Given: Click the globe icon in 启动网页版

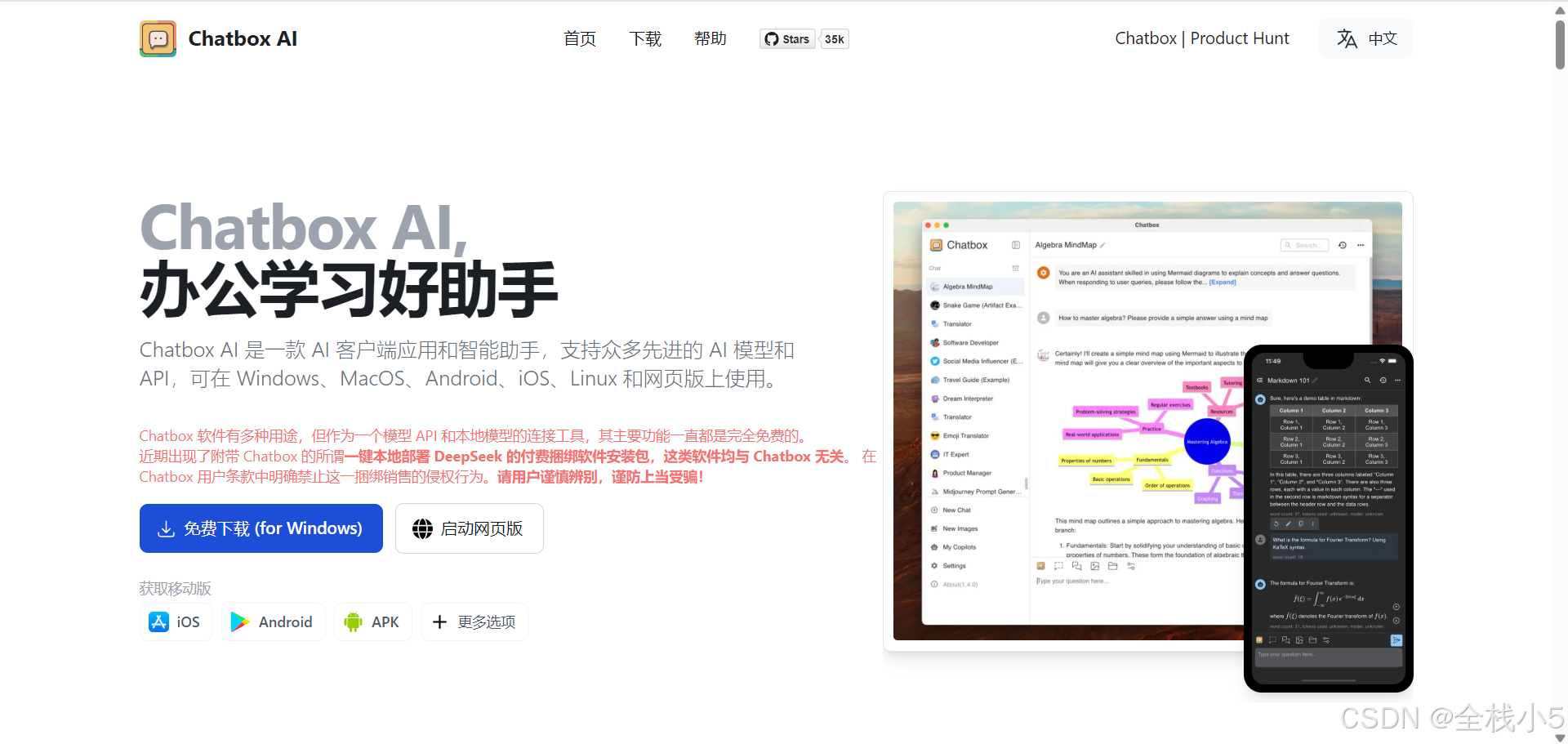Looking at the screenshot, I should [x=422, y=529].
